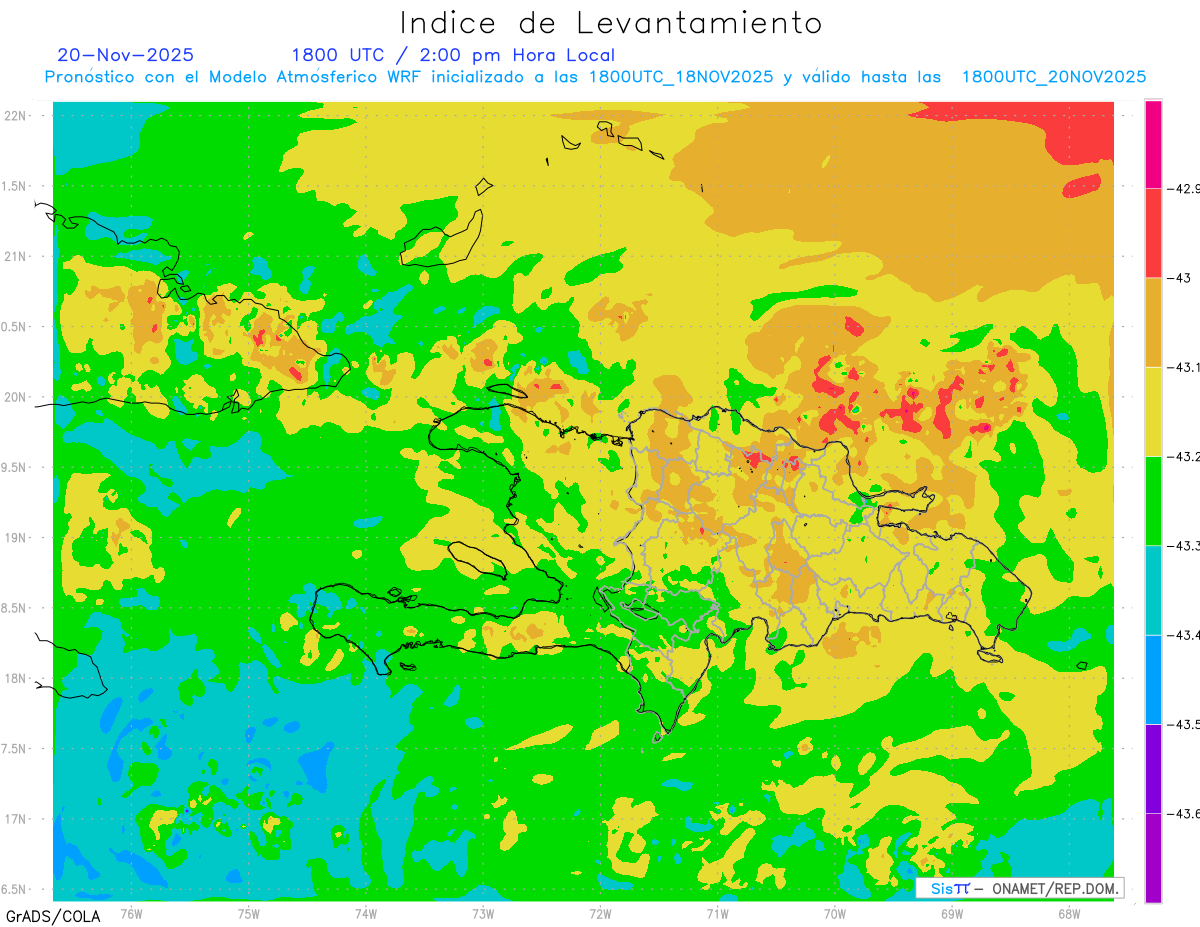Viewport: 1200px width, 927px height.
Task: Click the '-43.6' color bar label
Action: click(1183, 814)
